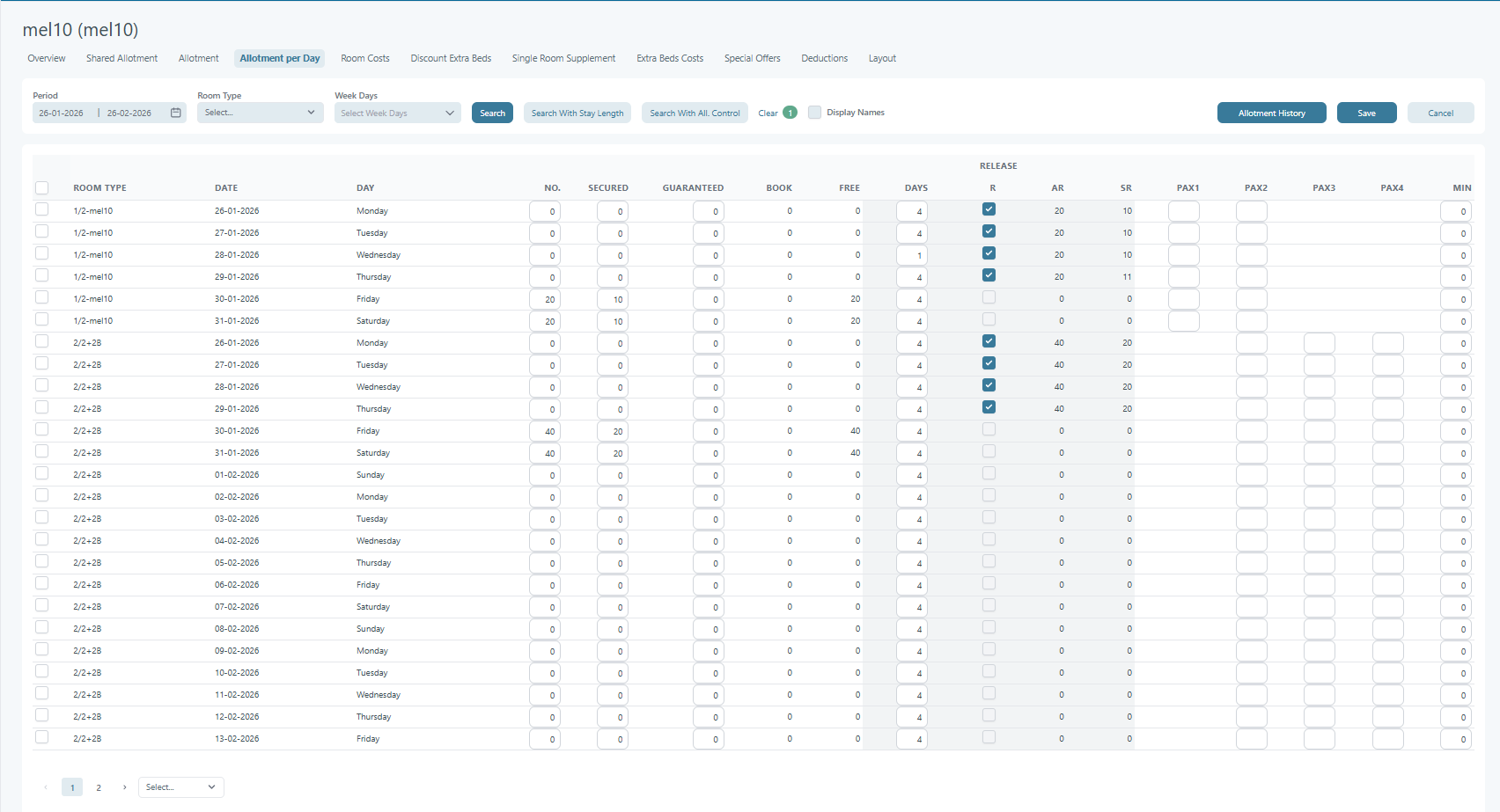Click the previous page arrow in pagination
Screen dimensions: 1500x812
46,787
